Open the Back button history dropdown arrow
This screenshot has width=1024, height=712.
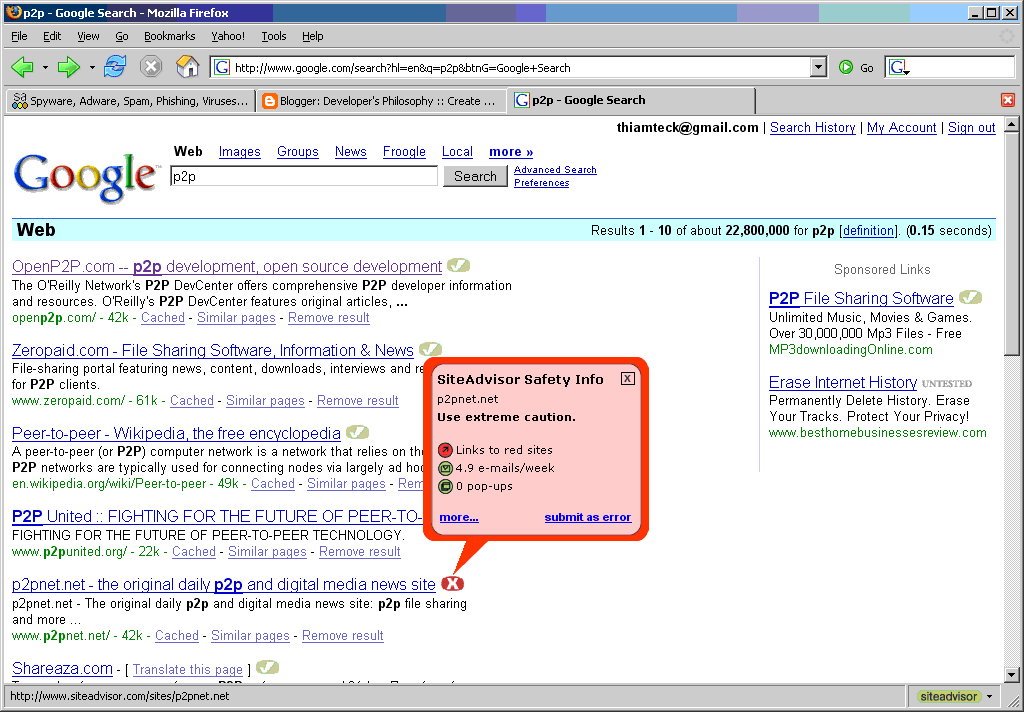[x=45, y=67]
